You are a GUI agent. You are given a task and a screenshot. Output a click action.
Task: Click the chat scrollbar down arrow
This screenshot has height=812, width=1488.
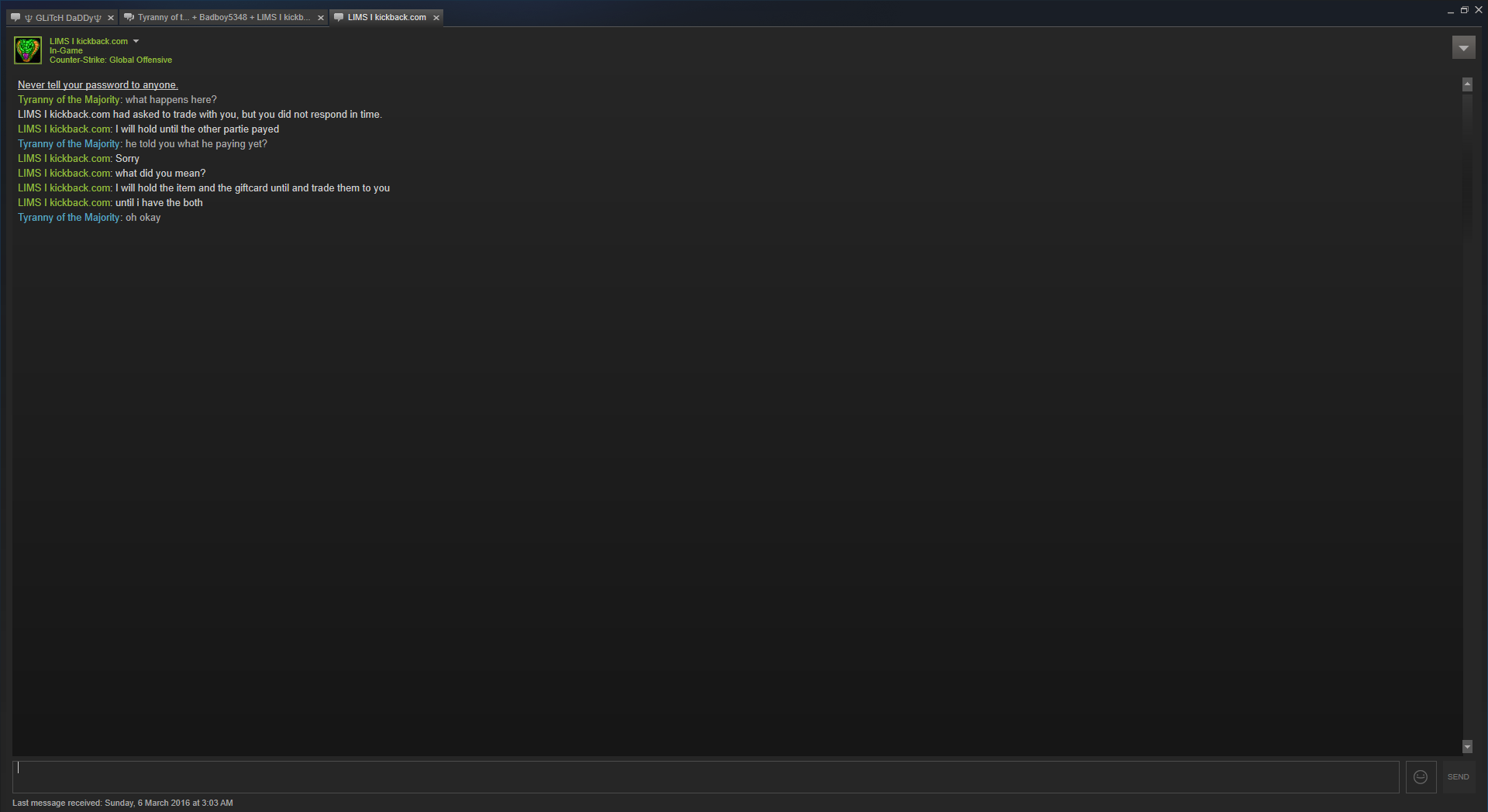[x=1467, y=746]
